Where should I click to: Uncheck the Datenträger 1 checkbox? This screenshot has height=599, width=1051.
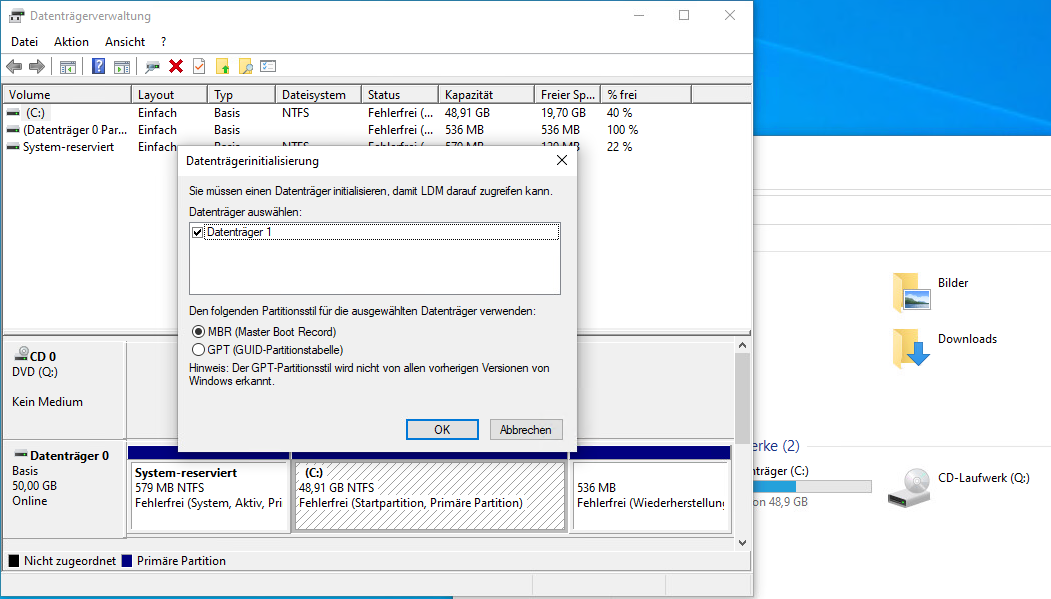click(x=196, y=231)
